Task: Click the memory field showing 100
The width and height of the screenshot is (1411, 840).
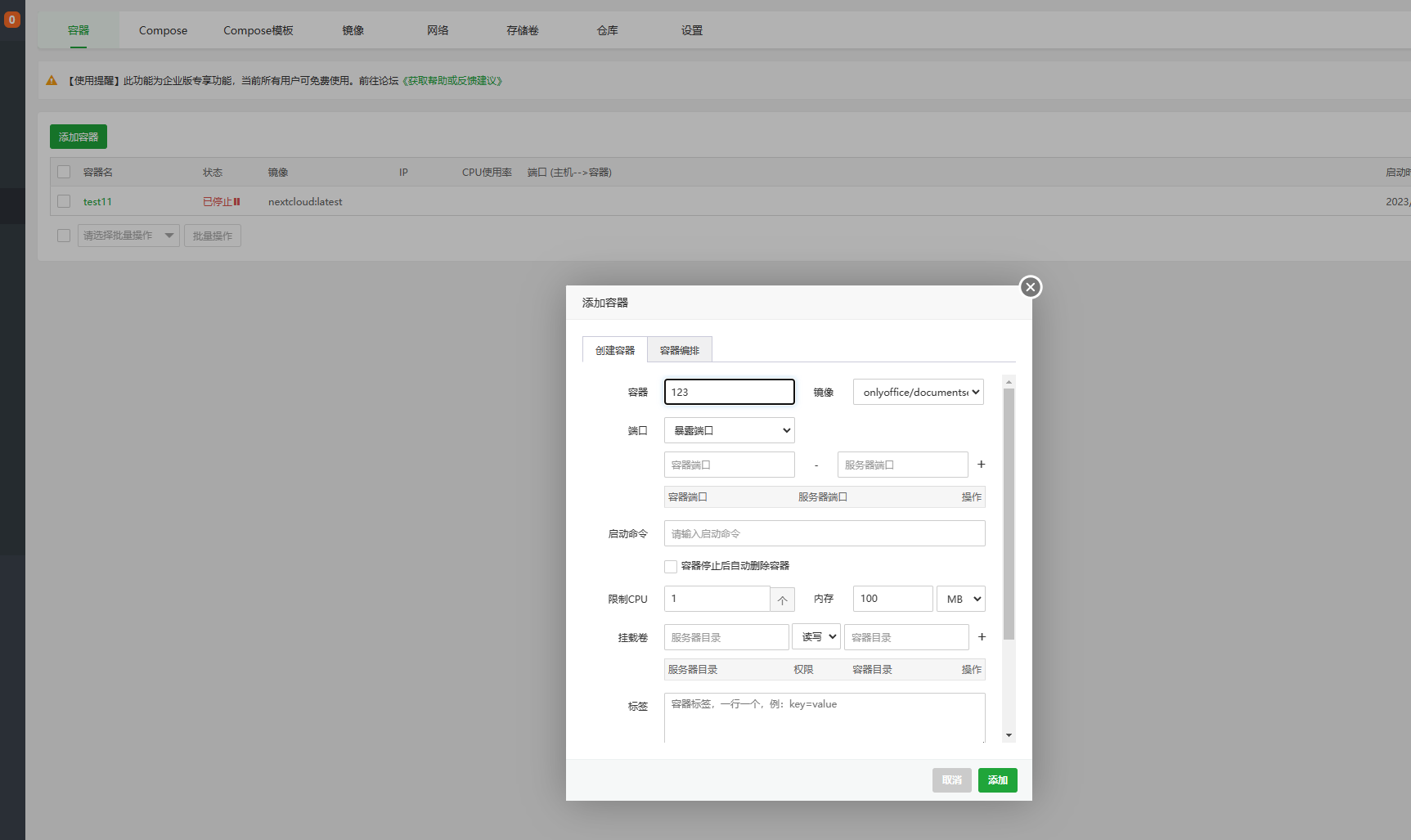Action: click(893, 599)
